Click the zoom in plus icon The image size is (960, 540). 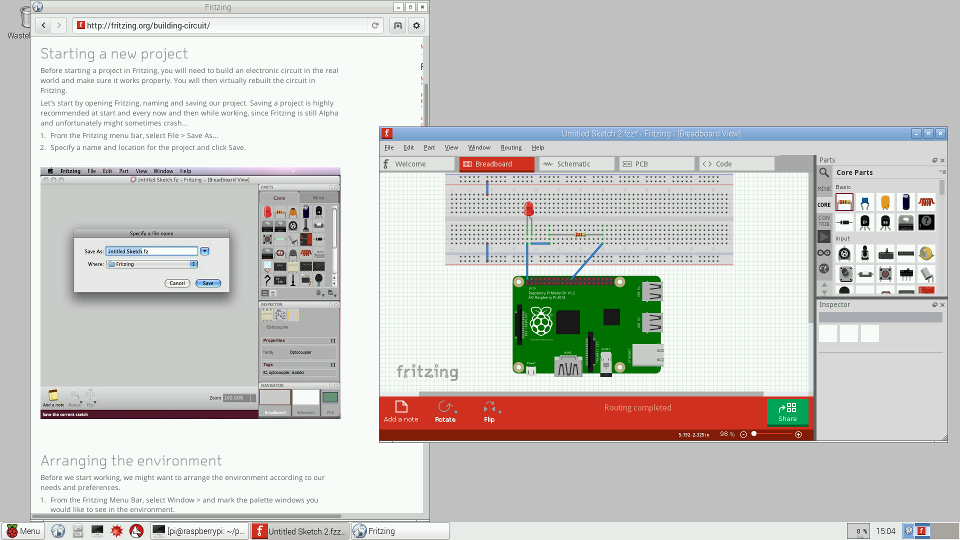click(x=798, y=435)
